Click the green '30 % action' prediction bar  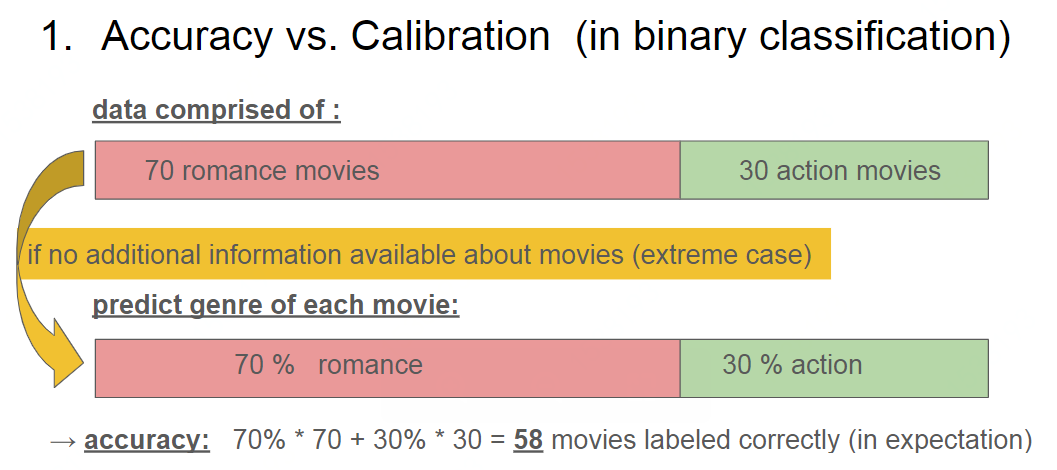834,367
